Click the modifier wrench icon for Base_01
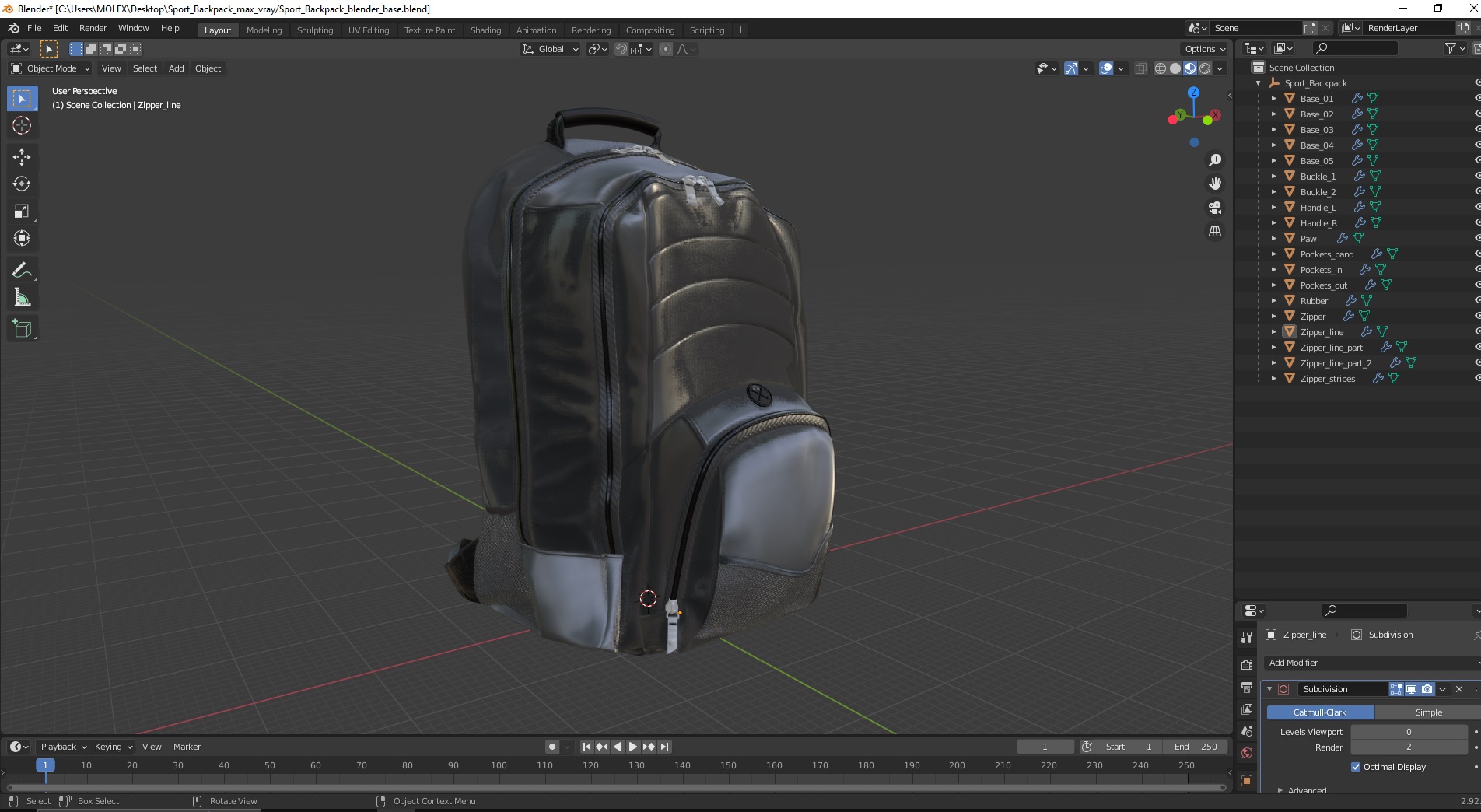Screen dimensions: 1481x812 tap(1357, 98)
